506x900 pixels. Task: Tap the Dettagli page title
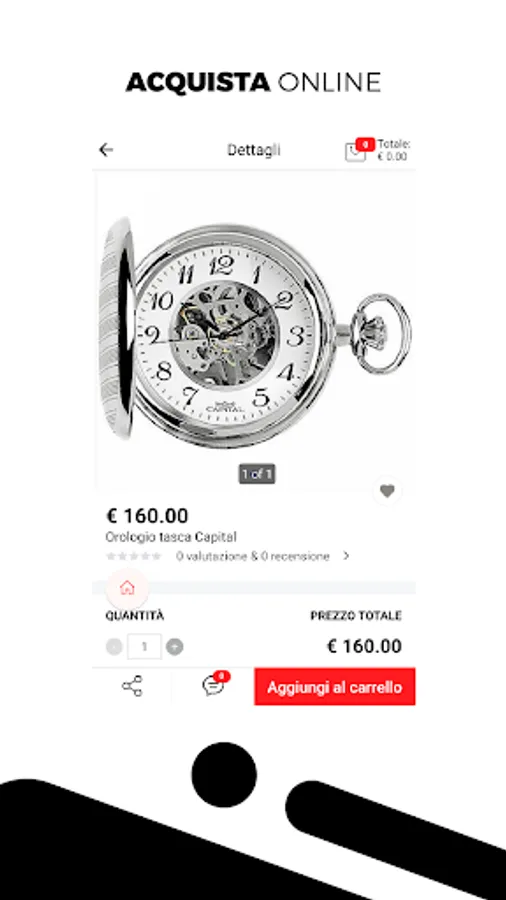pyautogui.click(x=254, y=150)
